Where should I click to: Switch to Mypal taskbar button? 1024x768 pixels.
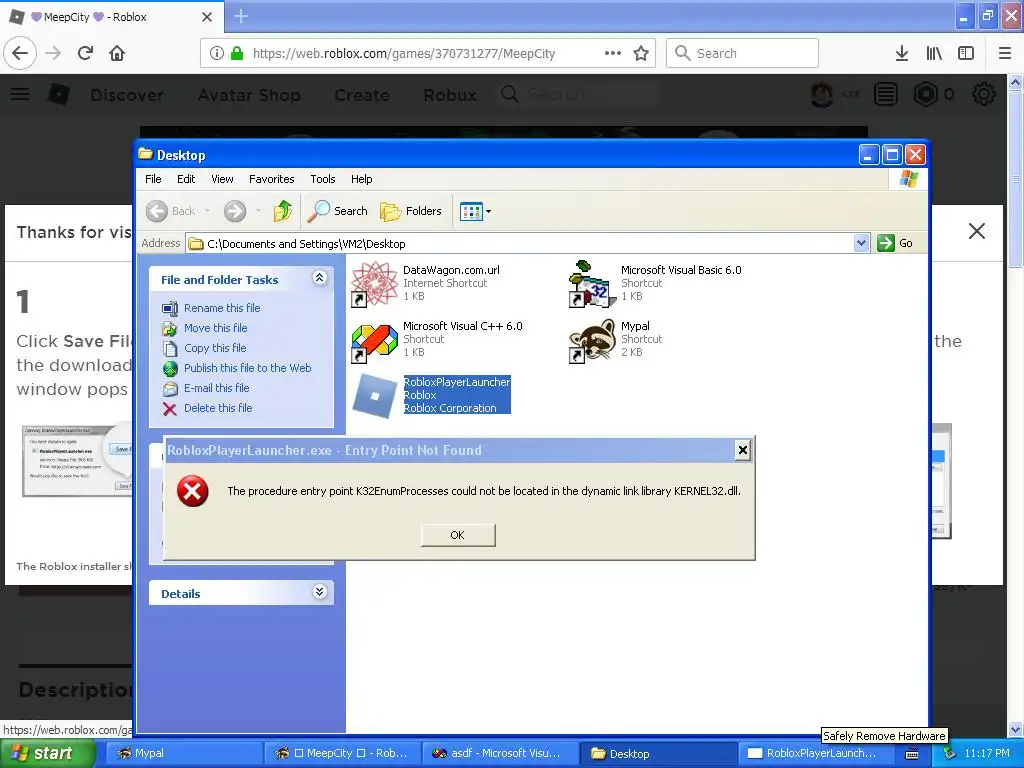(183, 753)
